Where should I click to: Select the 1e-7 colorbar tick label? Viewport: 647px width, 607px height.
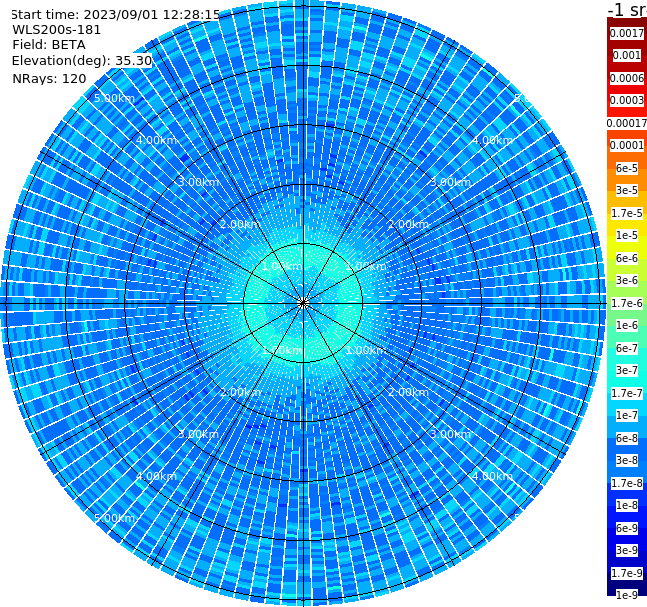(627, 415)
